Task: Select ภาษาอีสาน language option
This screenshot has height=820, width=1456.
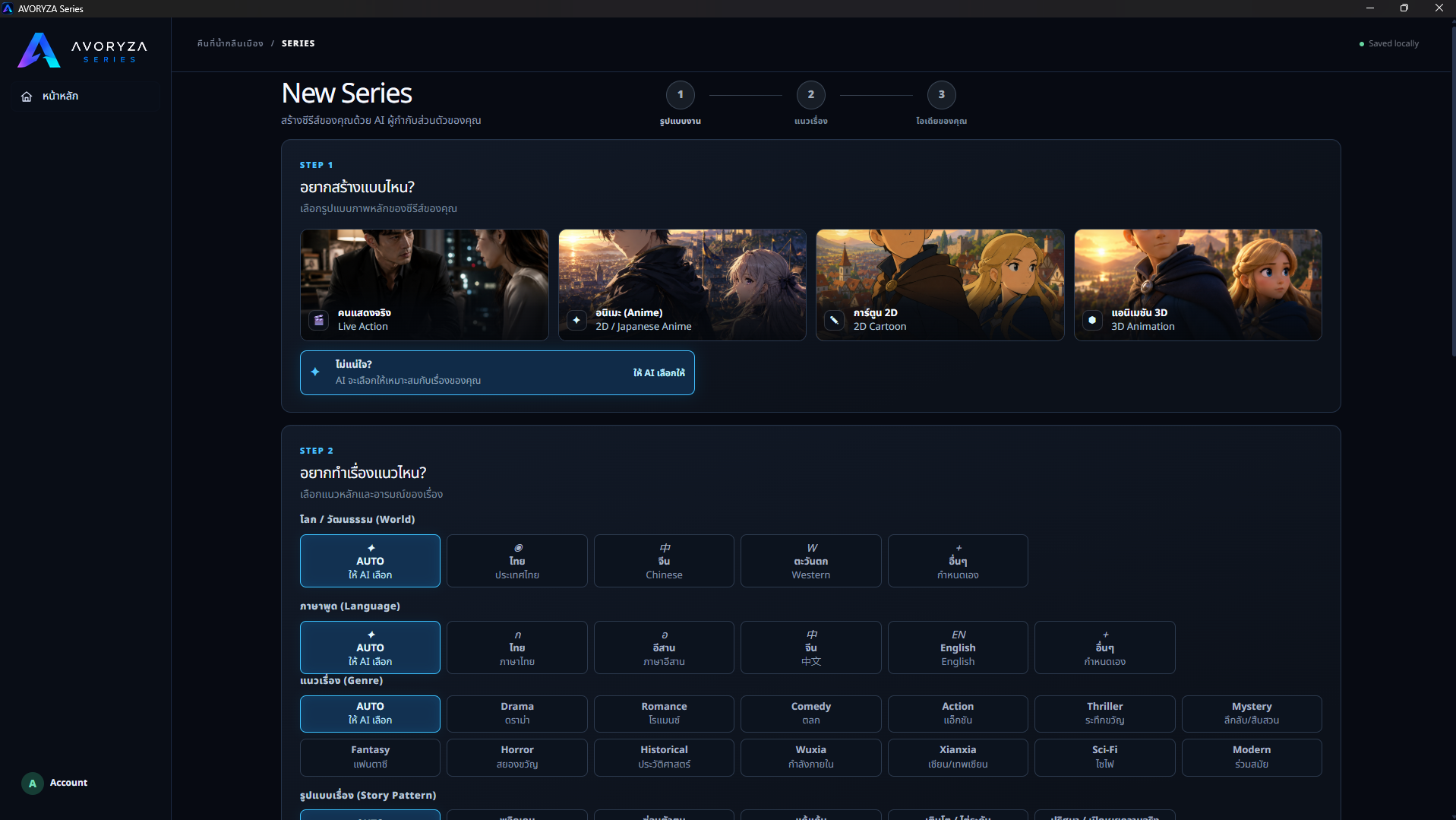Action: click(x=664, y=647)
